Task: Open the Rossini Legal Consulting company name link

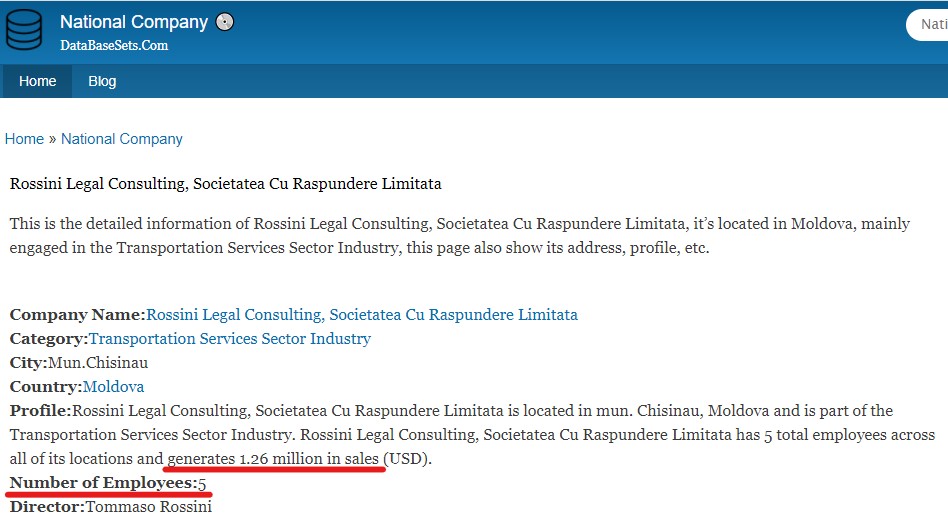Action: pyautogui.click(x=362, y=314)
